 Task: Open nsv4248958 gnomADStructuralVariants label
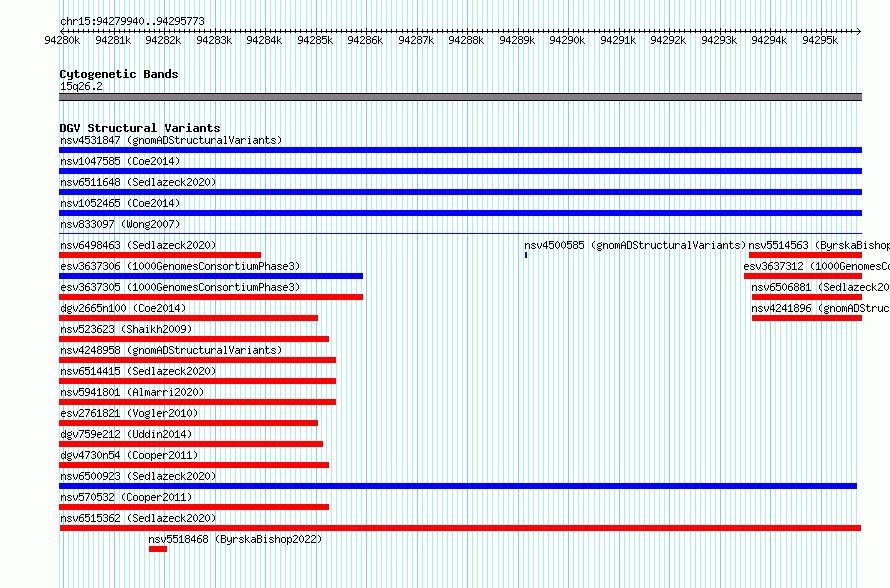click(171, 350)
